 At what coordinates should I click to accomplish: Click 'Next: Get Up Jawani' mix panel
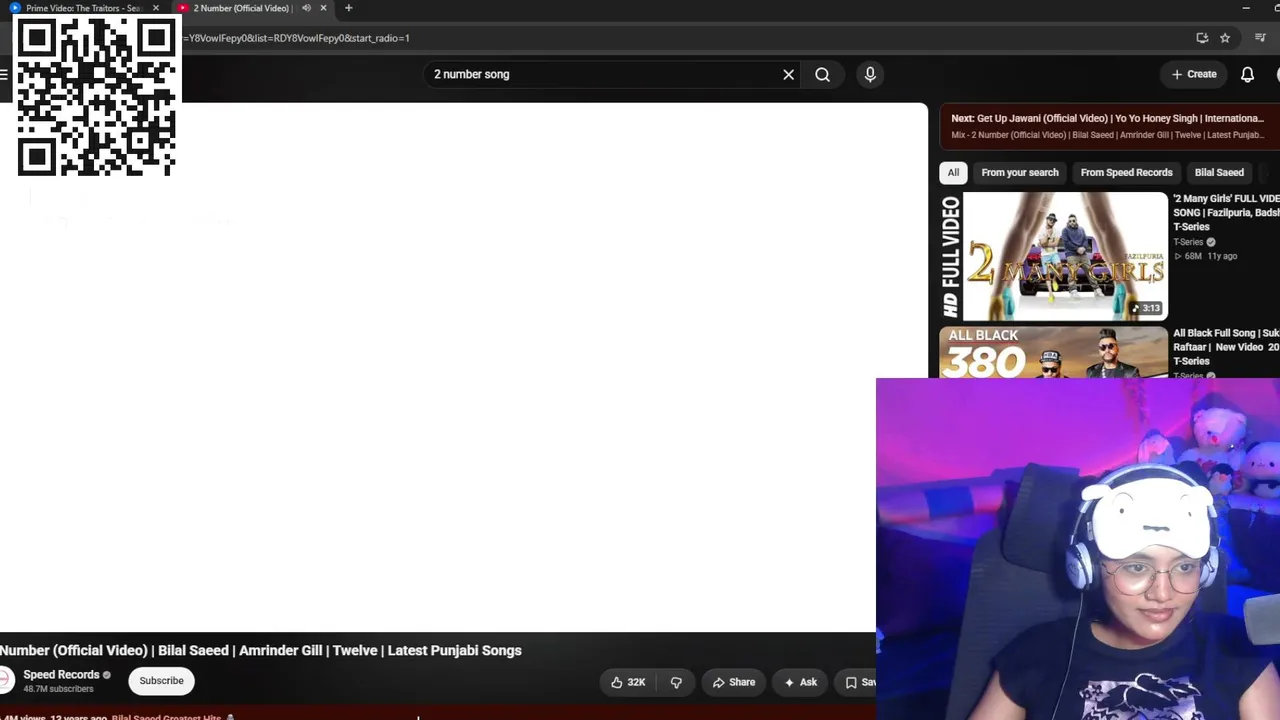pos(1110,126)
